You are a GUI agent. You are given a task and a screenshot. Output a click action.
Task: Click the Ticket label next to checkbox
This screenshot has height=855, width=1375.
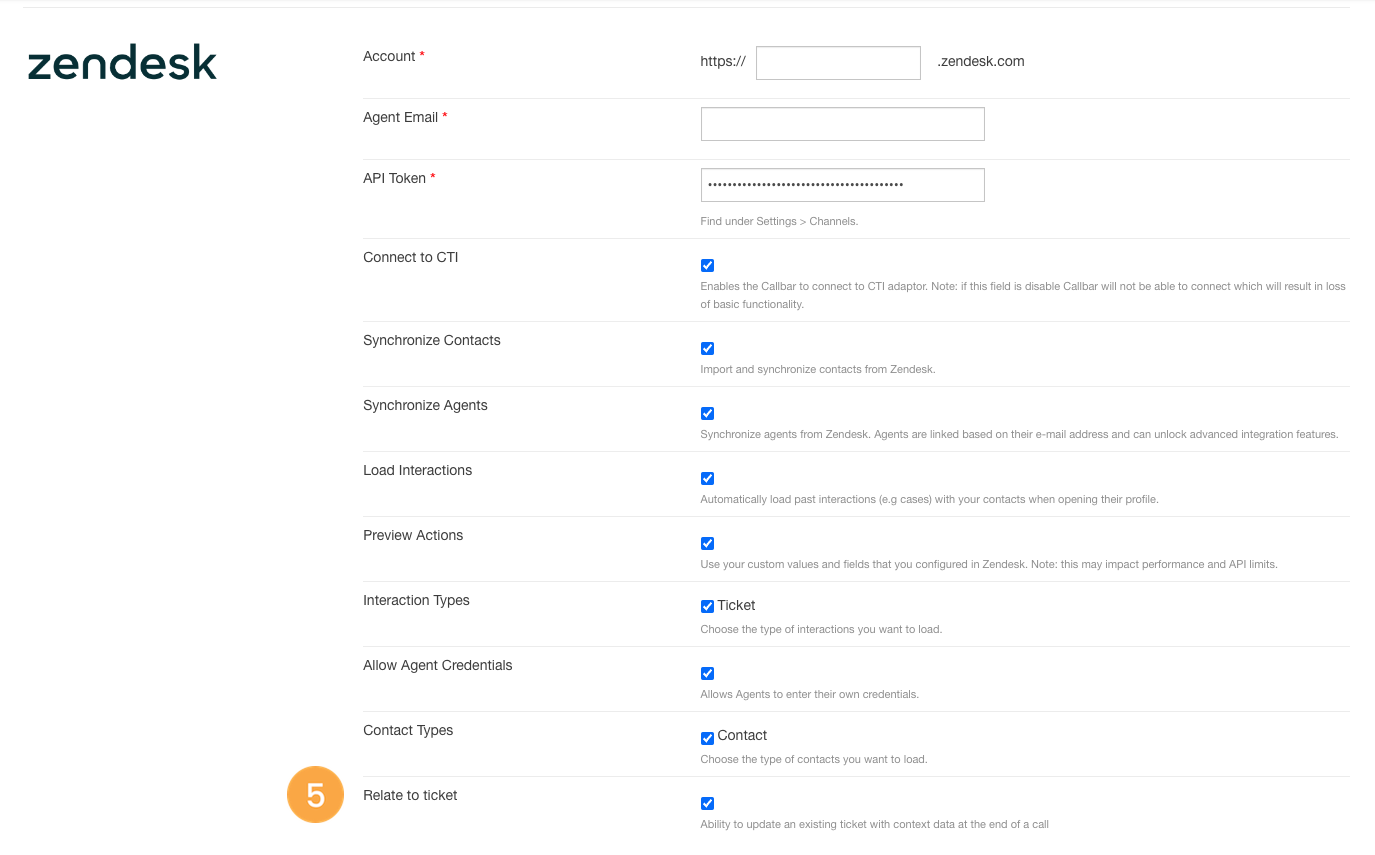[x=737, y=605]
